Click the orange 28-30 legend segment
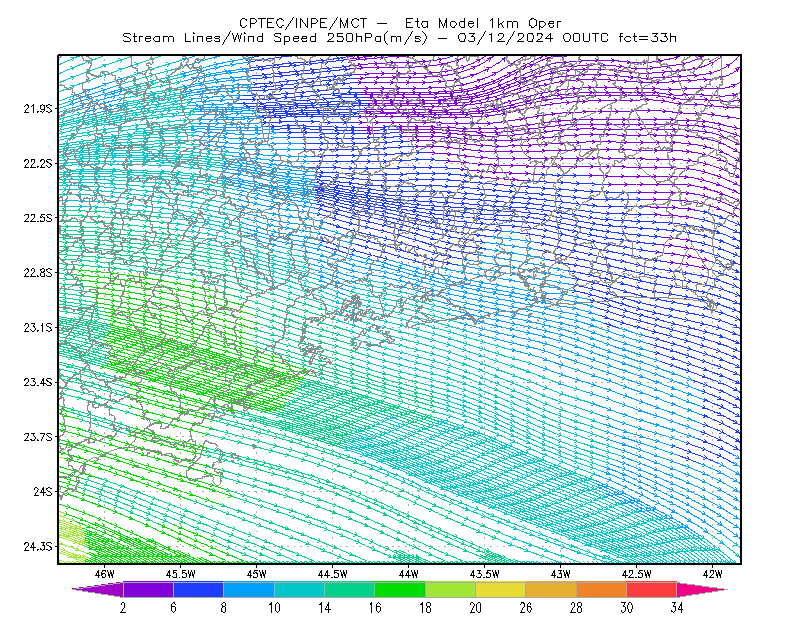The width and height of the screenshot is (800, 618). pos(602,589)
